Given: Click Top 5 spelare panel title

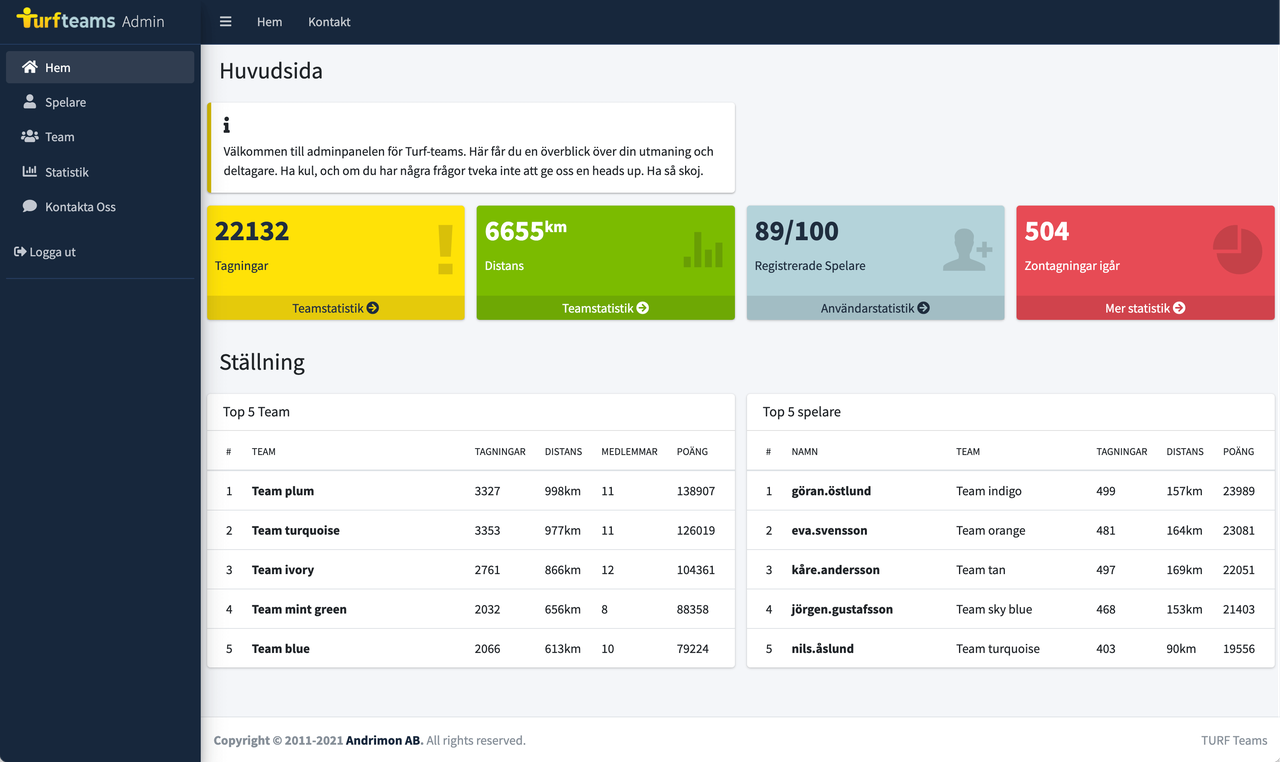Looking at the screenshot, I should coord(802,412).
